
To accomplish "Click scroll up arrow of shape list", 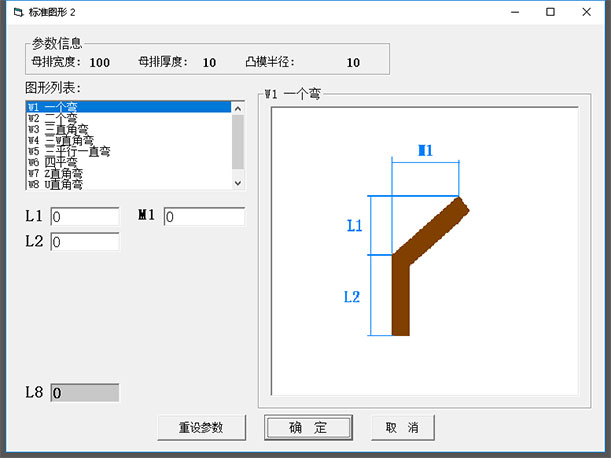I will [x=237, y=107].
